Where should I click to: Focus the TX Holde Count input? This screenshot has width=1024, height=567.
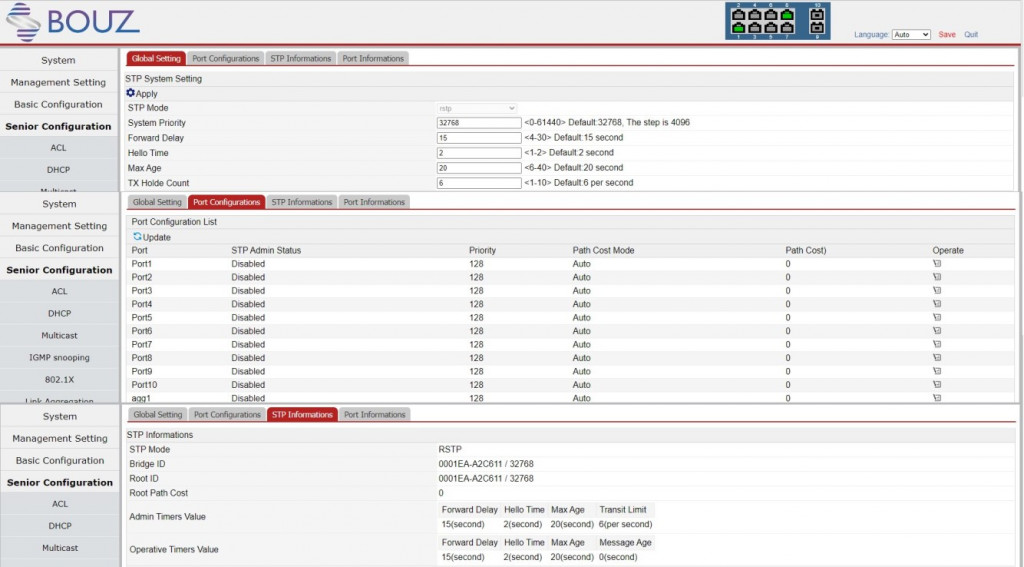point(479,184)
